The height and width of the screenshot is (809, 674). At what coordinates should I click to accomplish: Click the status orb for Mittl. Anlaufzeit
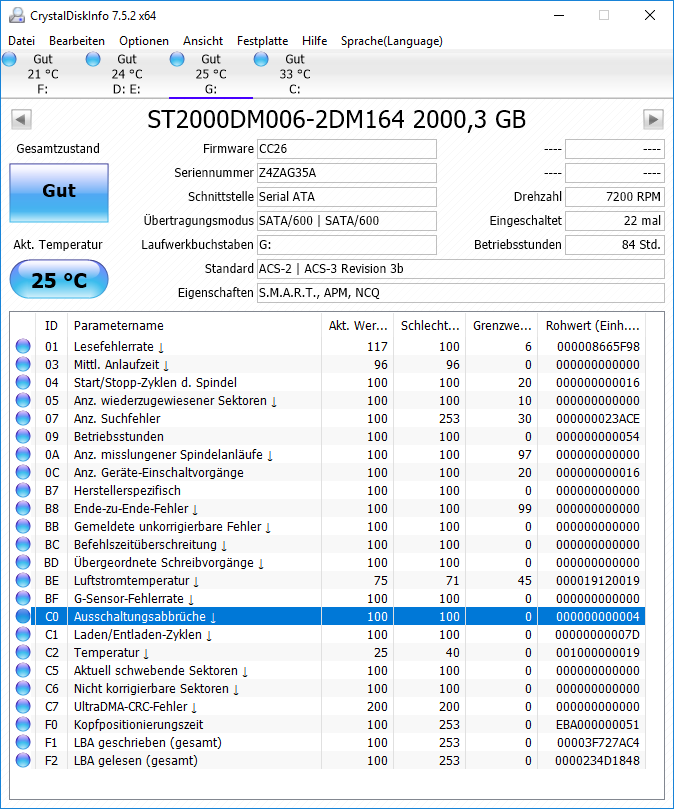23,364
